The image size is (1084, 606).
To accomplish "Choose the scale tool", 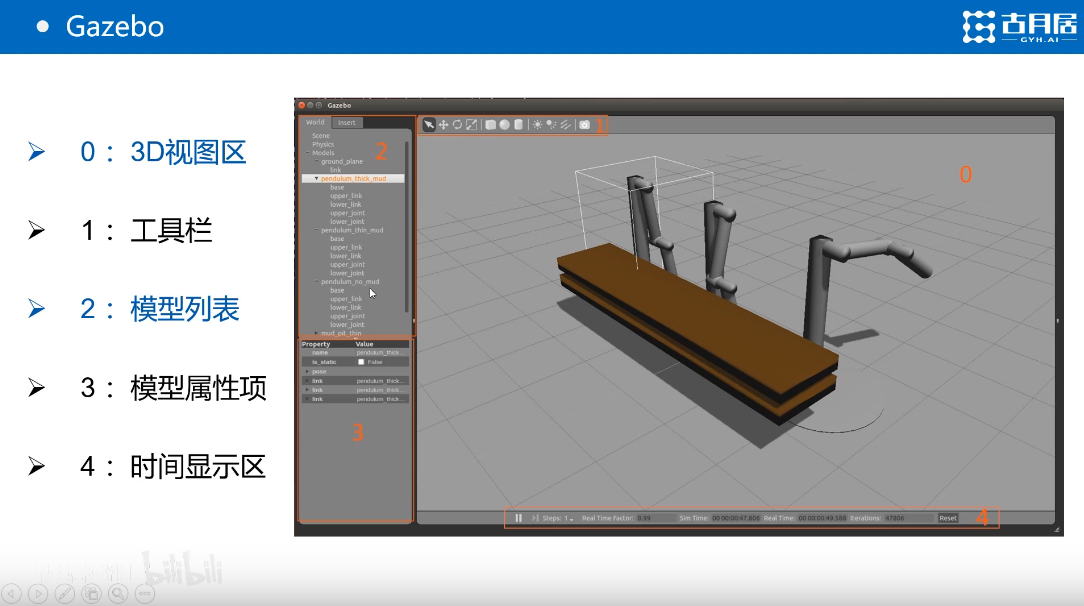I will coord(471,124).
